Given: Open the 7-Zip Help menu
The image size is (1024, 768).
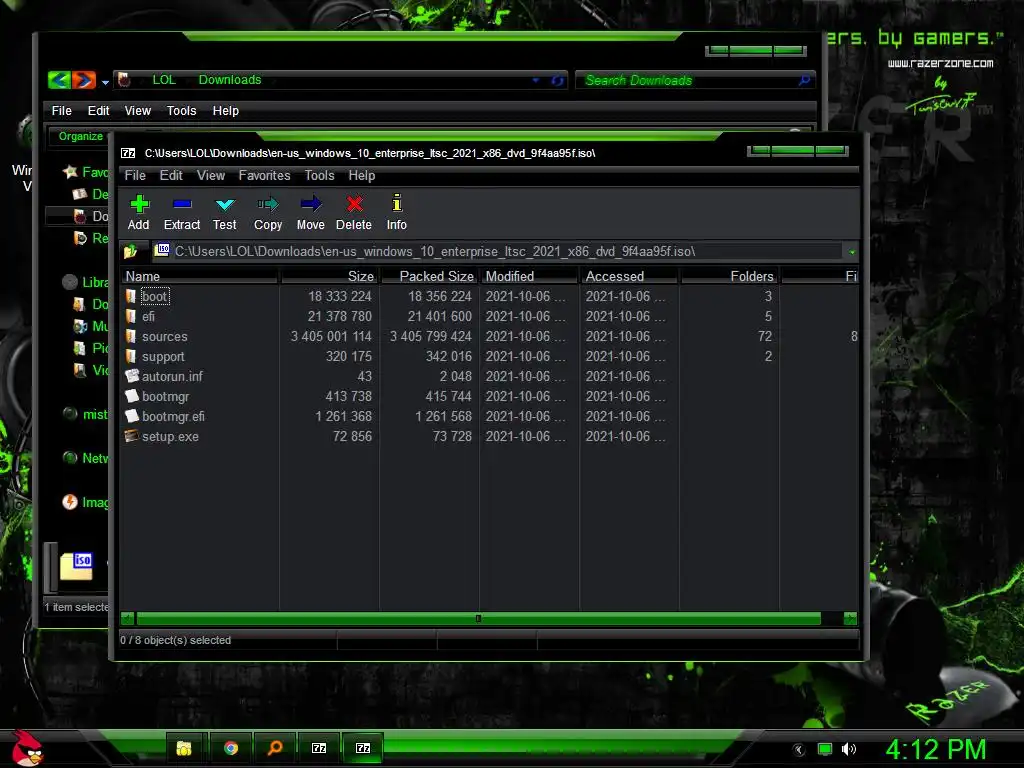Looking at the screenshot, I should (x=362, y=176).
